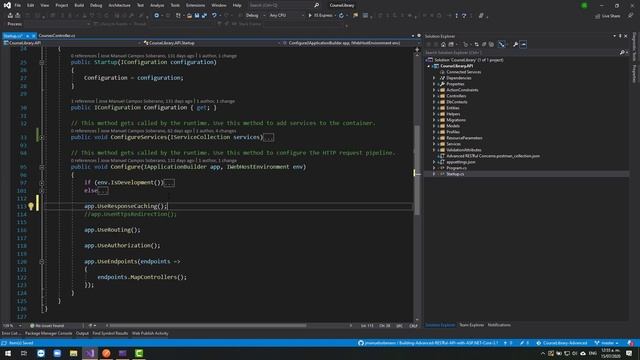Collapse the CourseLibrary.API project node
This screenshot has width=640, height=360.
429,66
